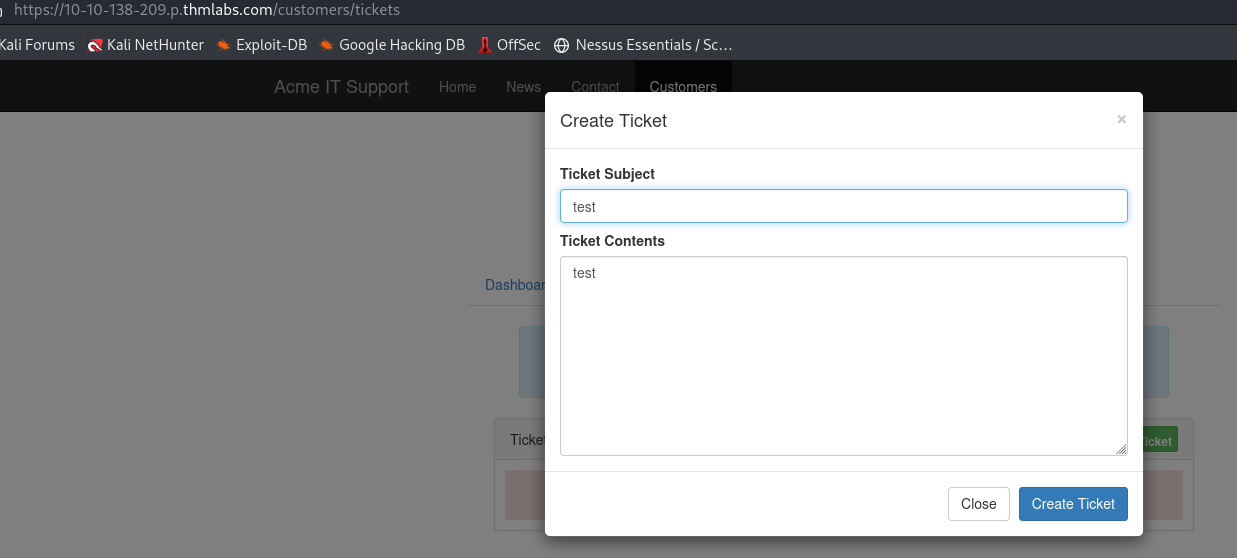Select the Customers navigation item
1237x558 pixels.
click(x=683, y=86)
